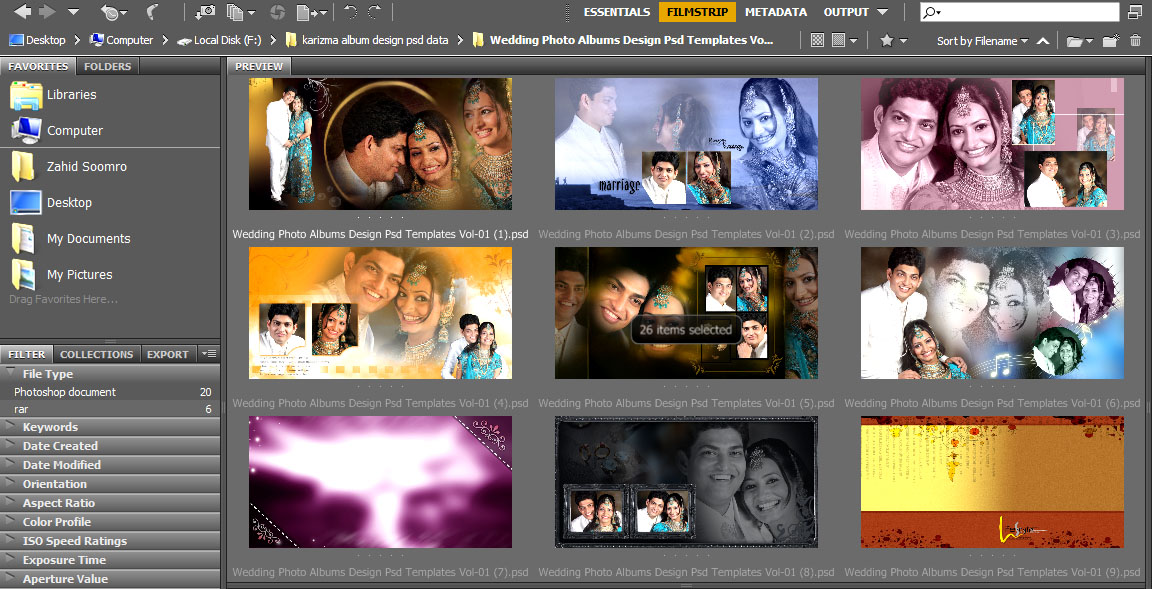
Task: Click Computer in the path bar
Action: click(x=121, y=40)
